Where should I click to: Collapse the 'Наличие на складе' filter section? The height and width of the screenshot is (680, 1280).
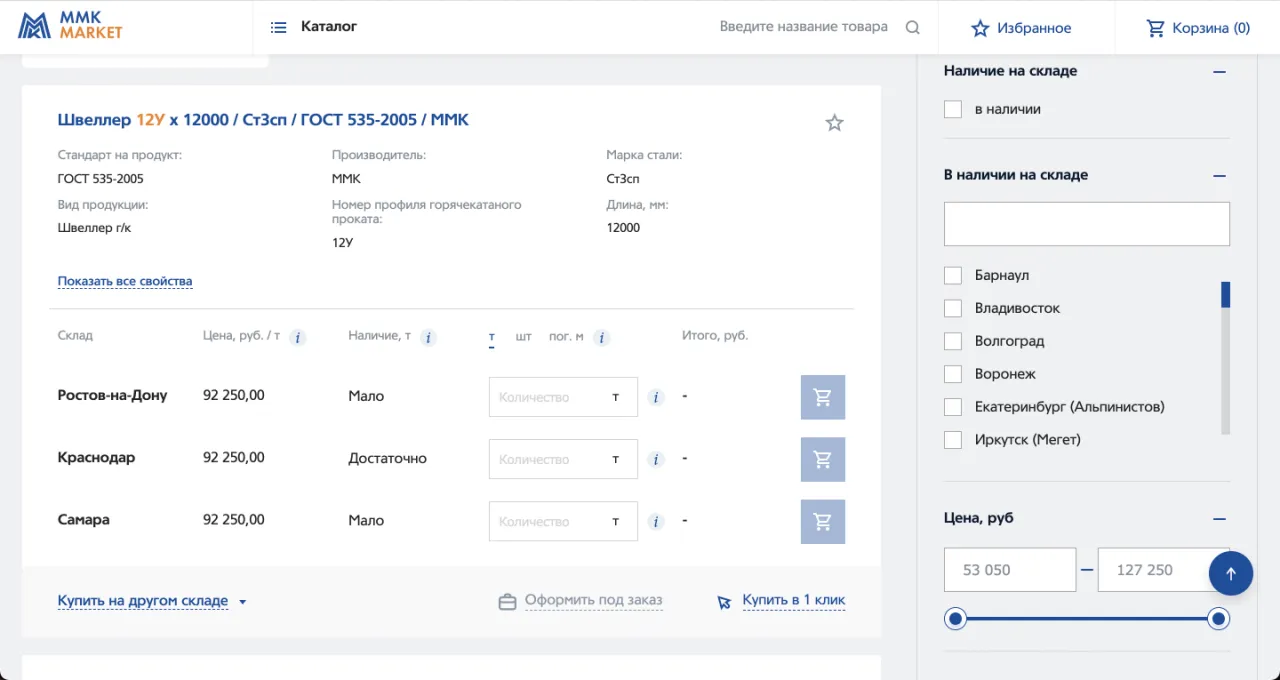1218,72
